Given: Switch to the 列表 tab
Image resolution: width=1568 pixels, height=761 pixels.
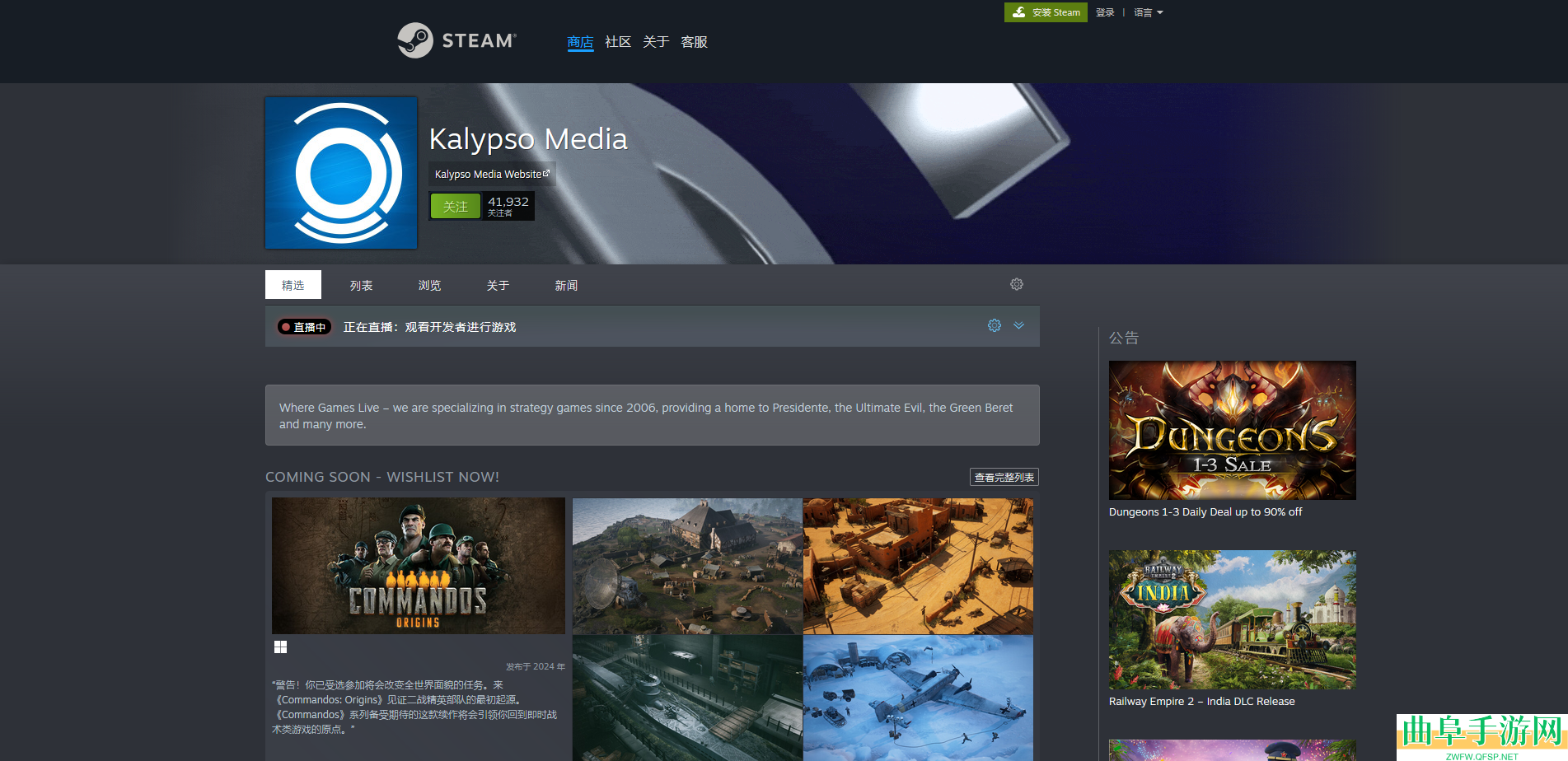Looking at the screenshot, I should point(361,285).
